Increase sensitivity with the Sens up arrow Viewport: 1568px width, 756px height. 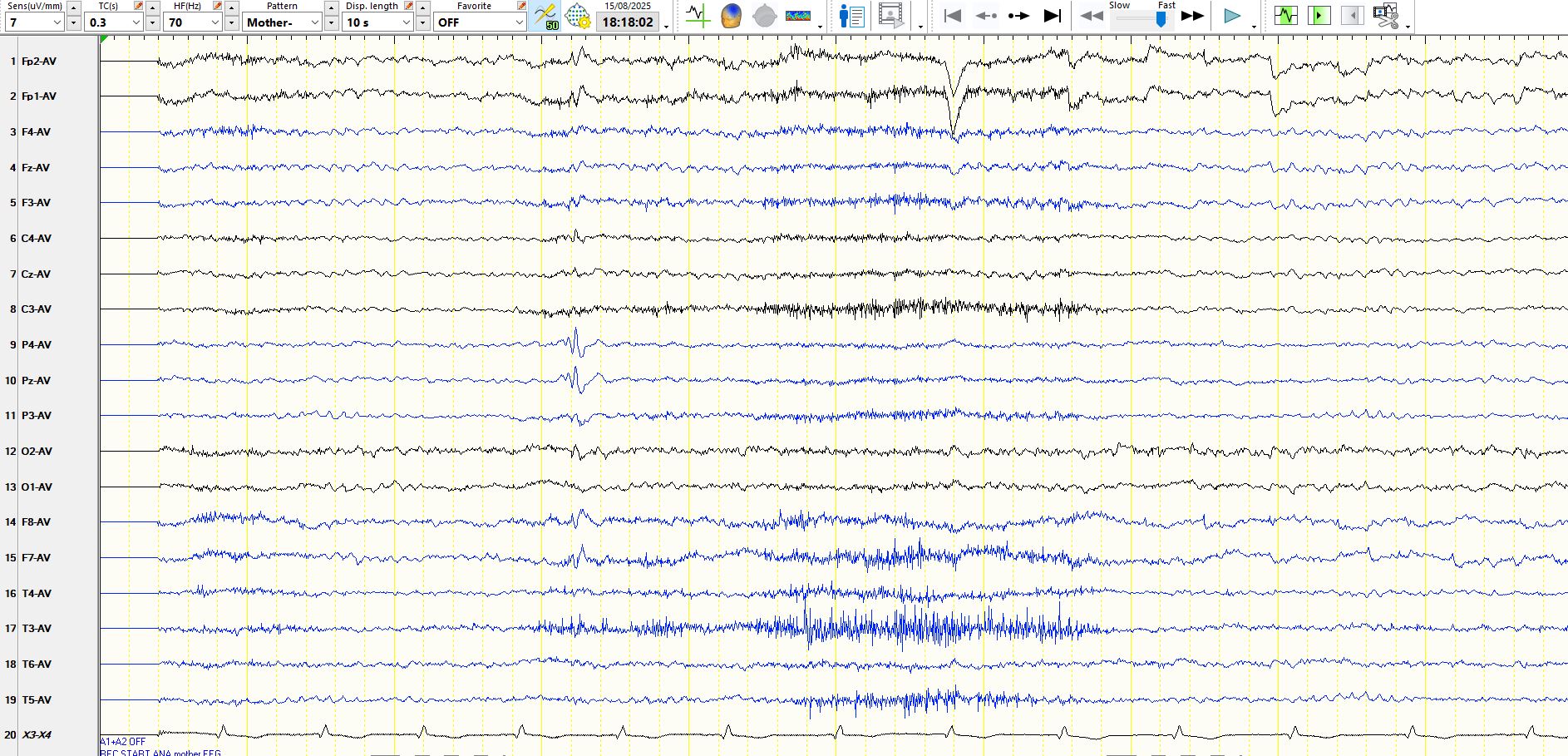pyautogui.click(x=74, y=7)
